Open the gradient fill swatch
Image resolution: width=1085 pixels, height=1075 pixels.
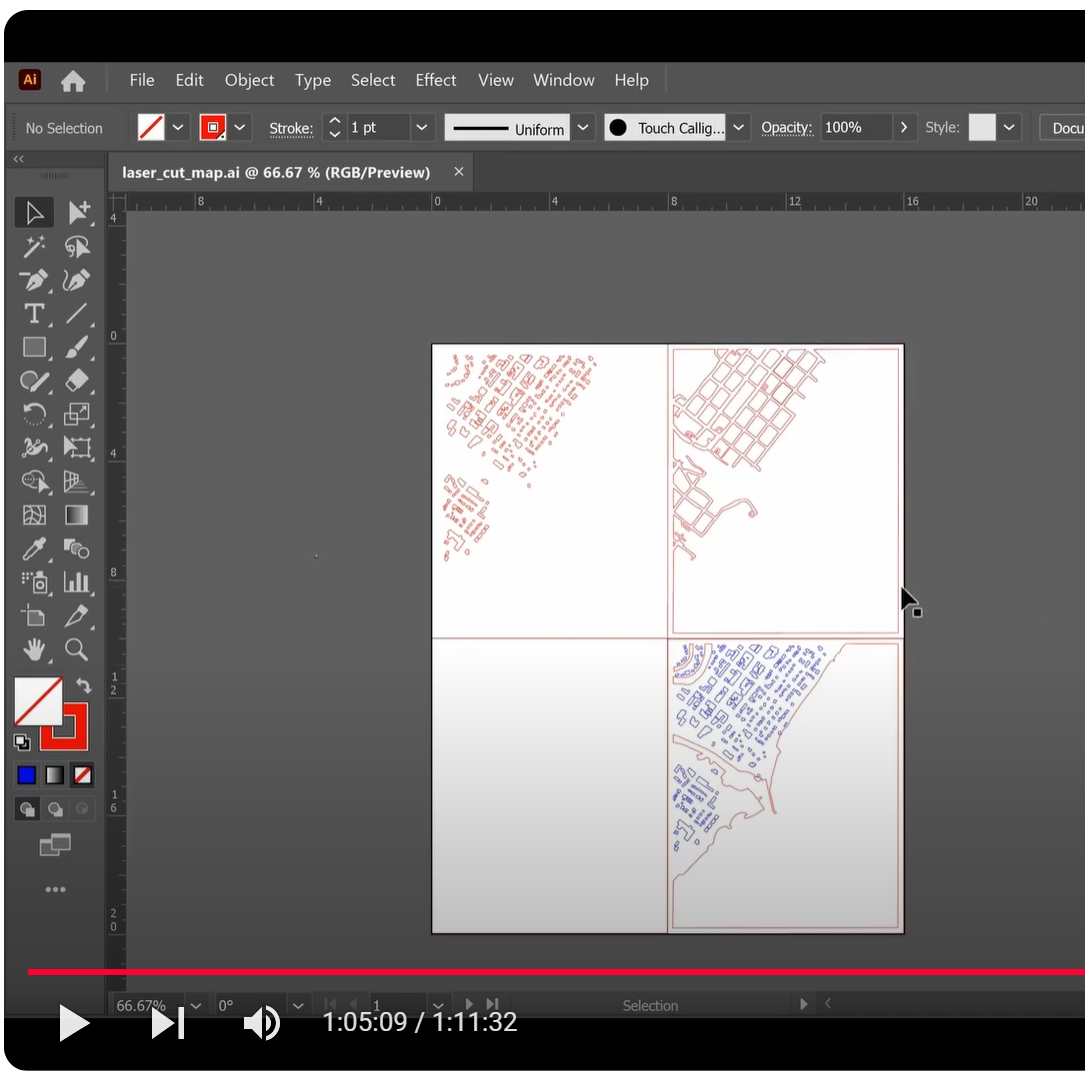53,775
